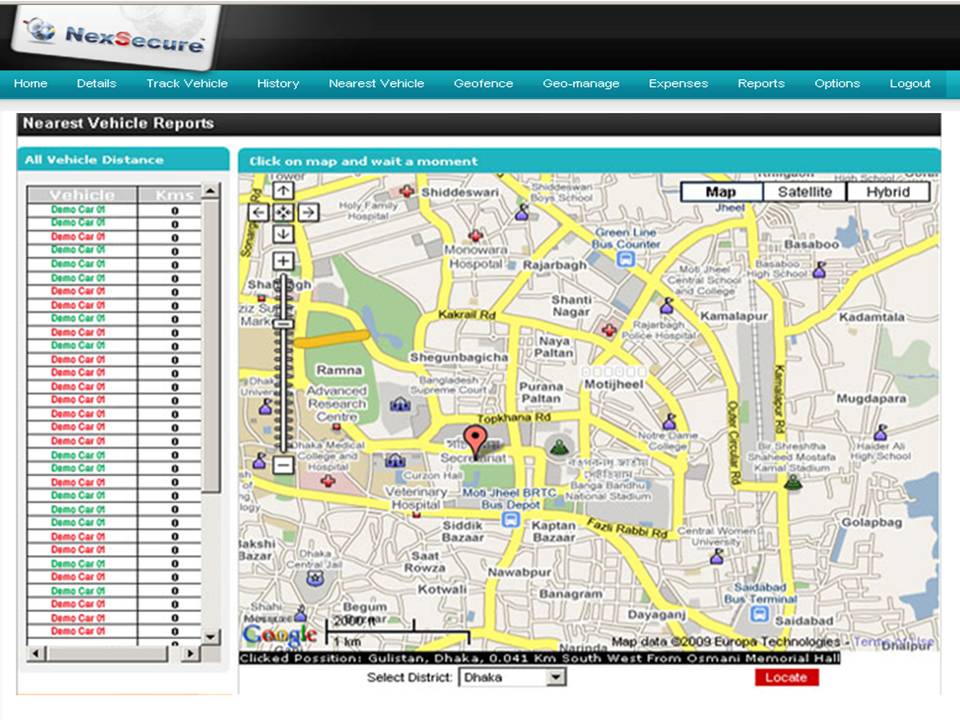This screenshot has width=960, height=720.
Task: Switch map to Hybrid view
Action: coord(887,192)
